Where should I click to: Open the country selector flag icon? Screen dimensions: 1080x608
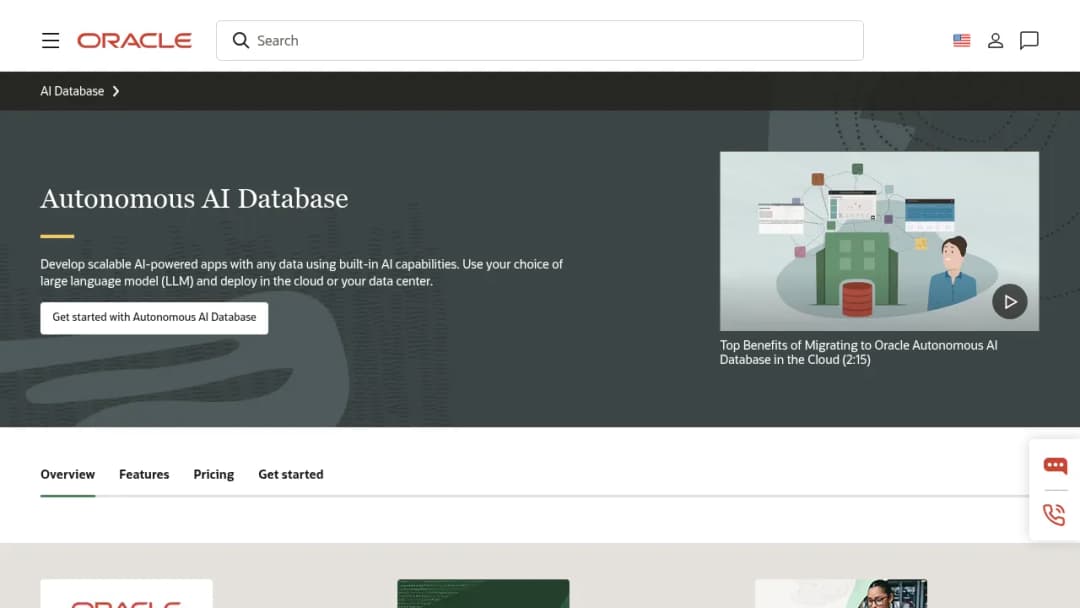tap(962, 41)
